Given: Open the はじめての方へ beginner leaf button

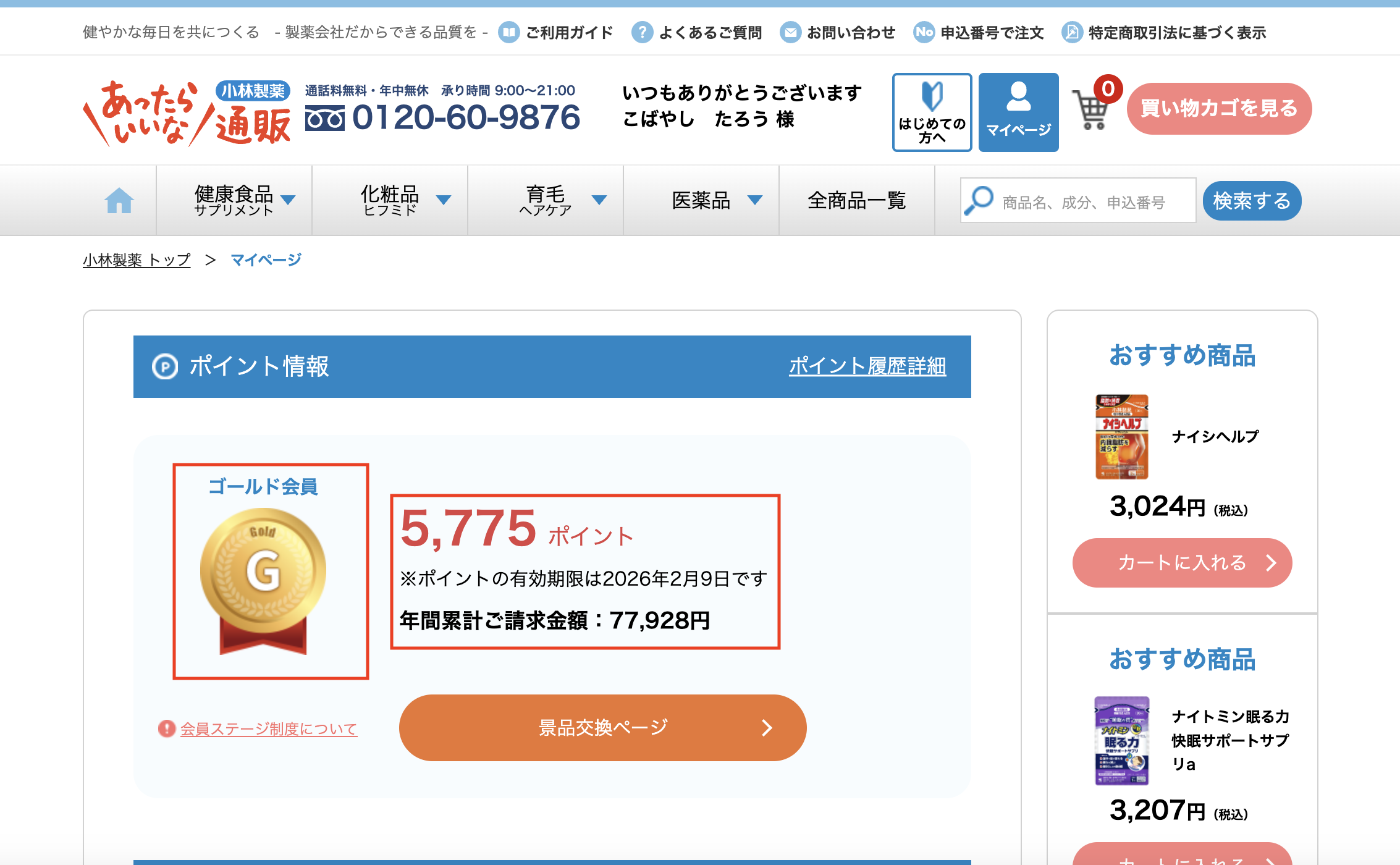Looking at the screenshot, I should [932, 112].
